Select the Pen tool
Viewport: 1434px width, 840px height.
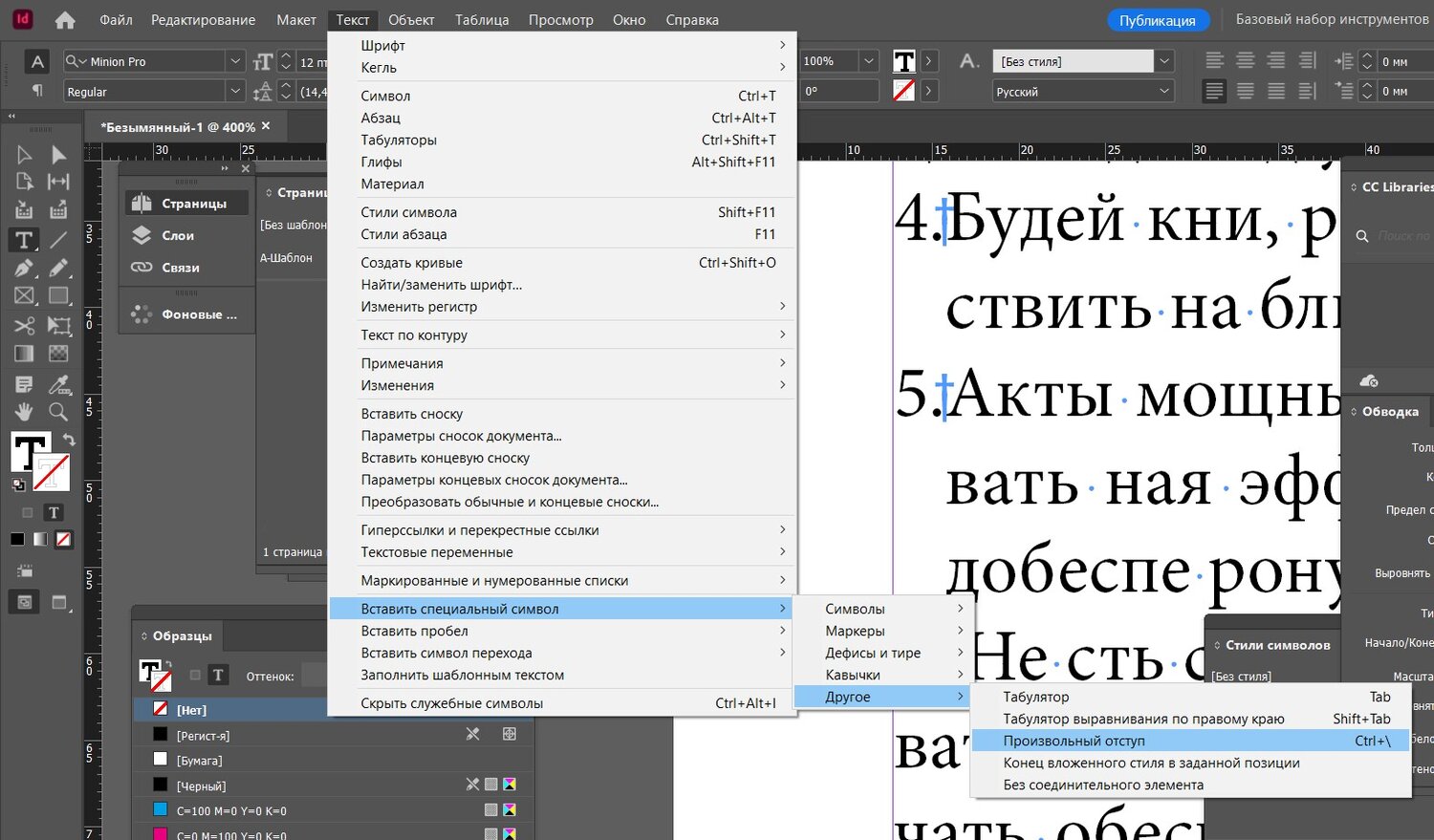click(24, 269)
